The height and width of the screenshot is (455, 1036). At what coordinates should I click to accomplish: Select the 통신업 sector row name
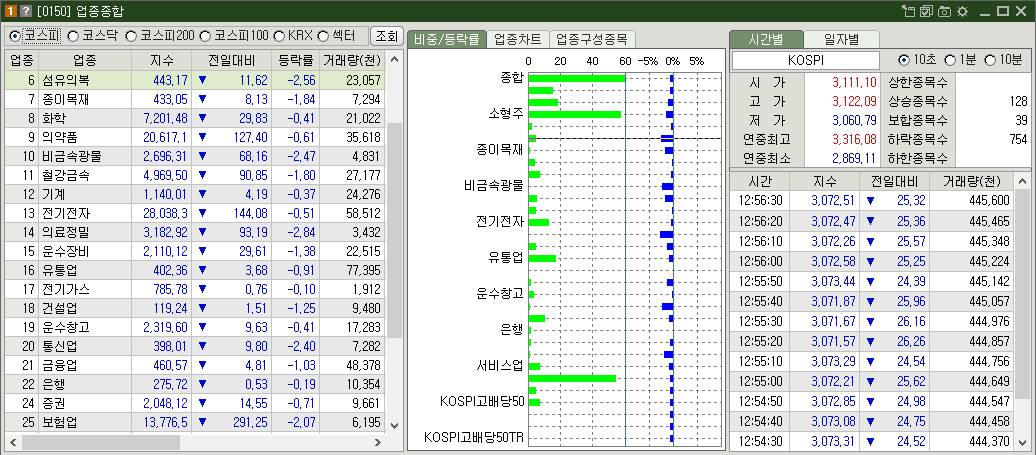pyautogui.click(x=57, y=346)
